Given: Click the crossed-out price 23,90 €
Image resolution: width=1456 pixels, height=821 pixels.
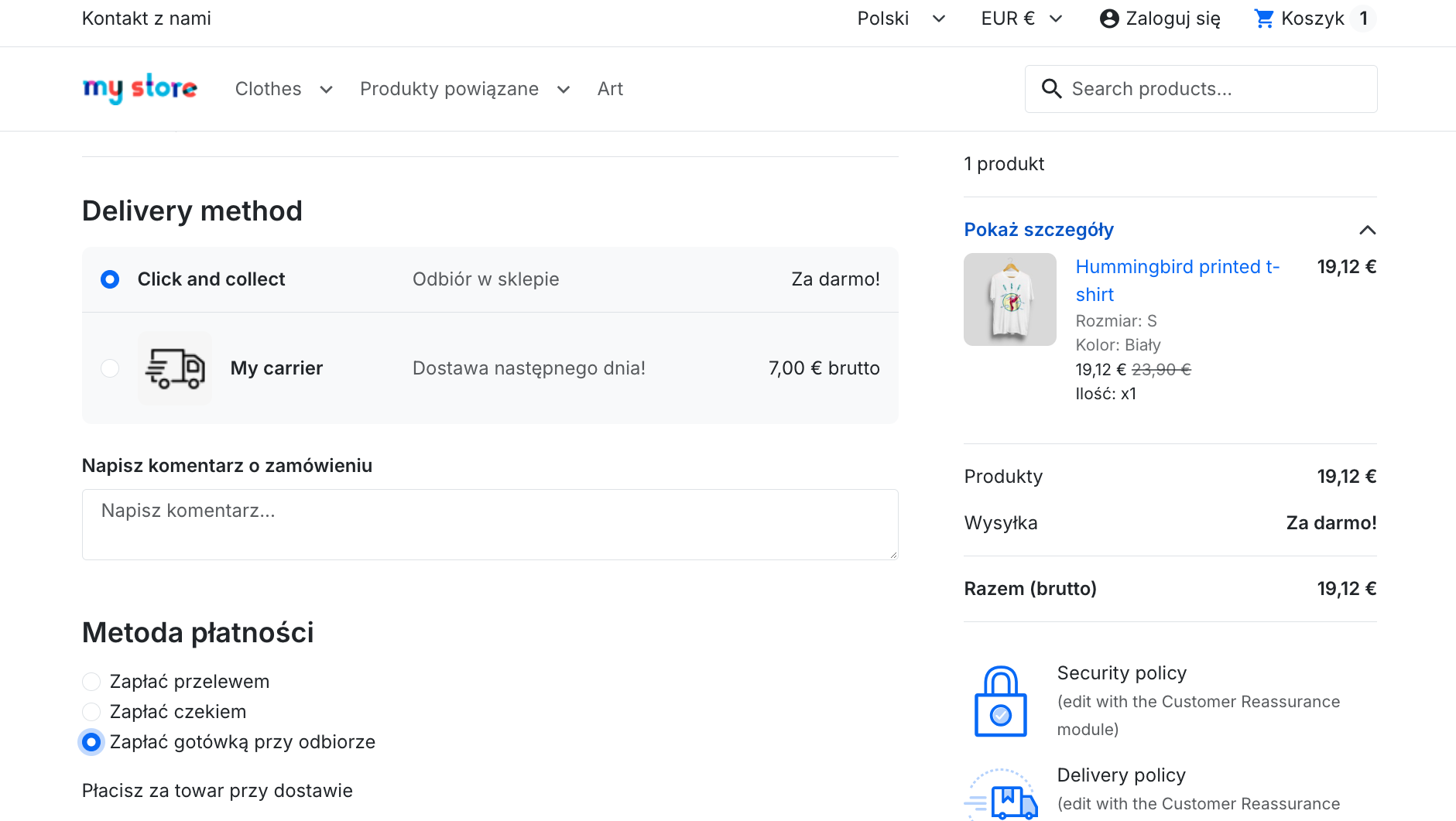Looking at the screenshot, I should tap(1161, 370).
